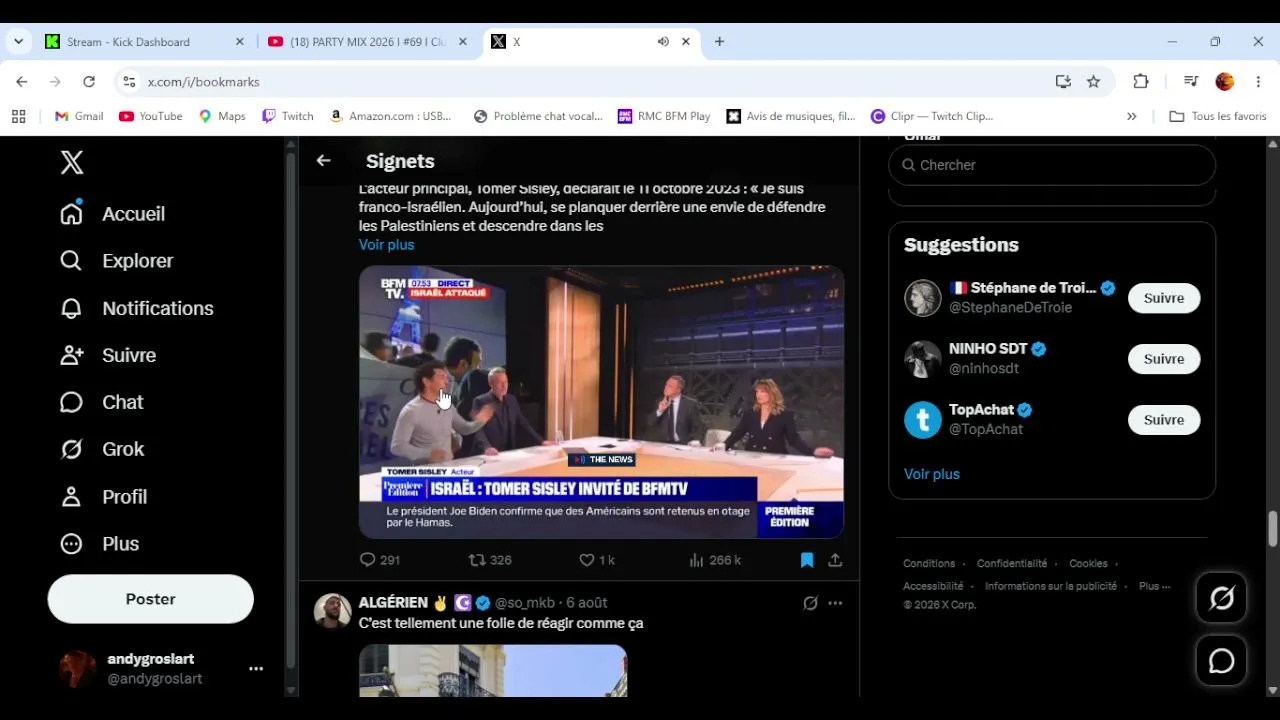Expand the post with Voir plus
The image size is (1280, 720).
click(386, 245)
